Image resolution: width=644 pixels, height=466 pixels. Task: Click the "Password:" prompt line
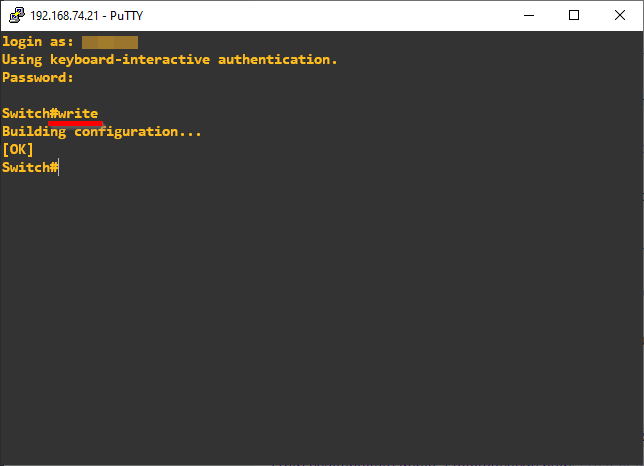[x=37, y=78]
